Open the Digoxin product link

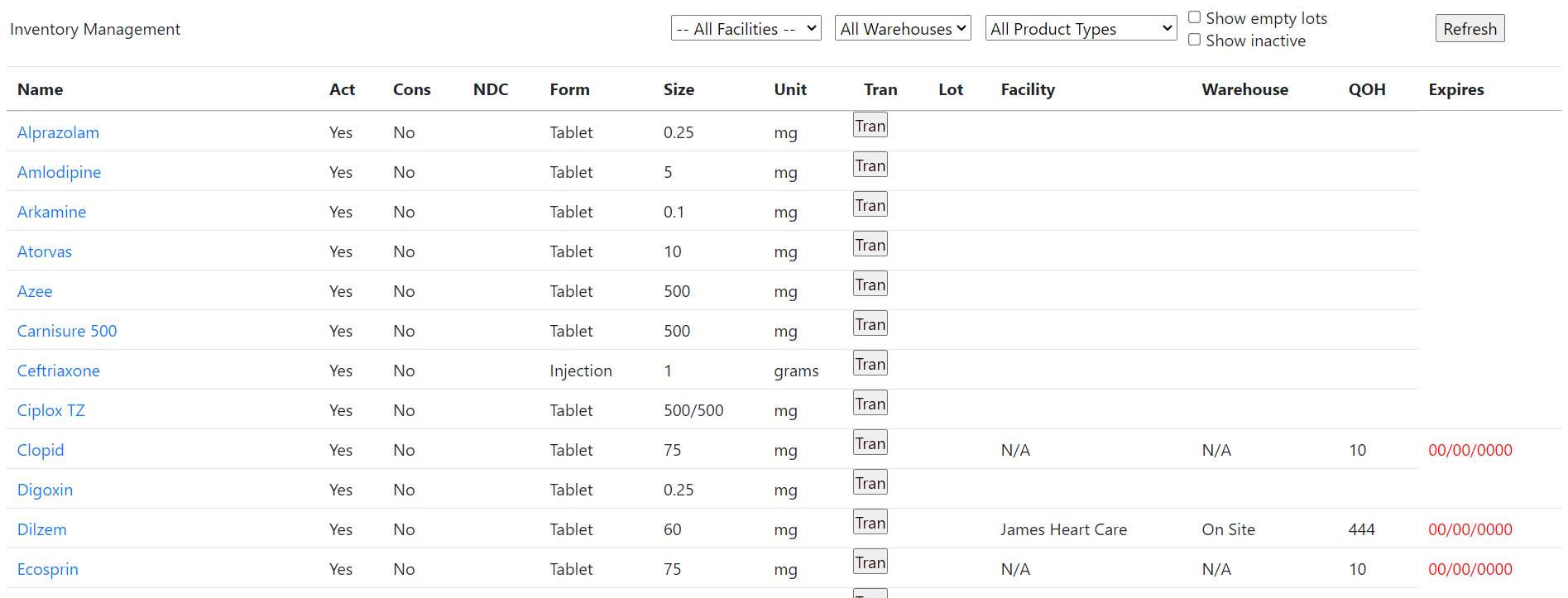(x=45, y=490)
